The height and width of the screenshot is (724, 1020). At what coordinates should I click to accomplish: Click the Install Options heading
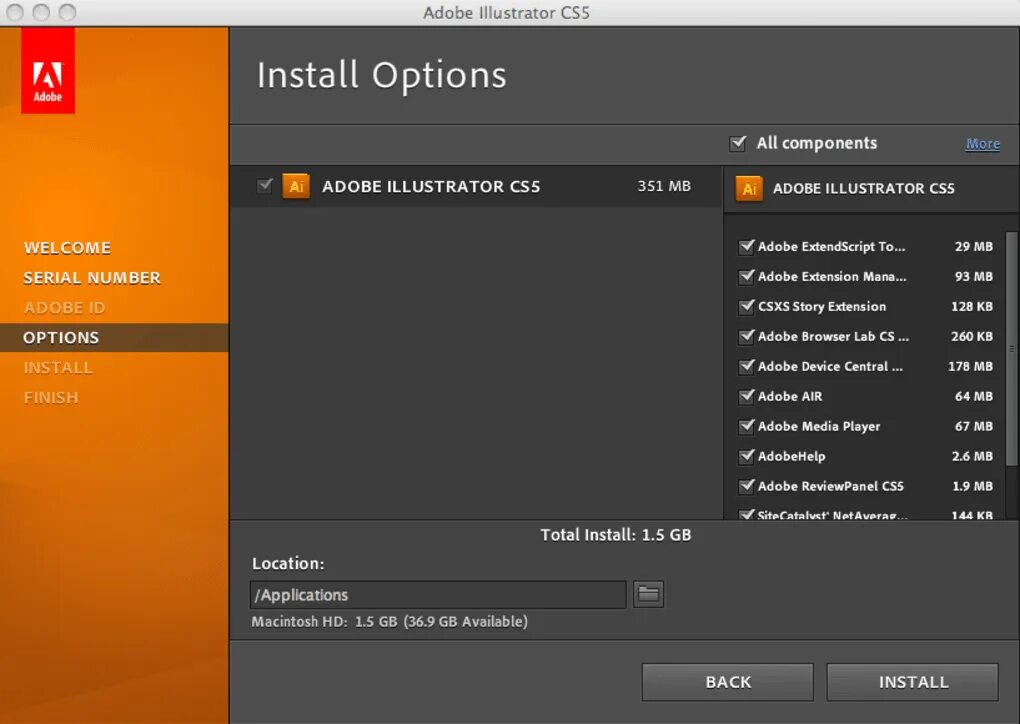pos(382,75)
